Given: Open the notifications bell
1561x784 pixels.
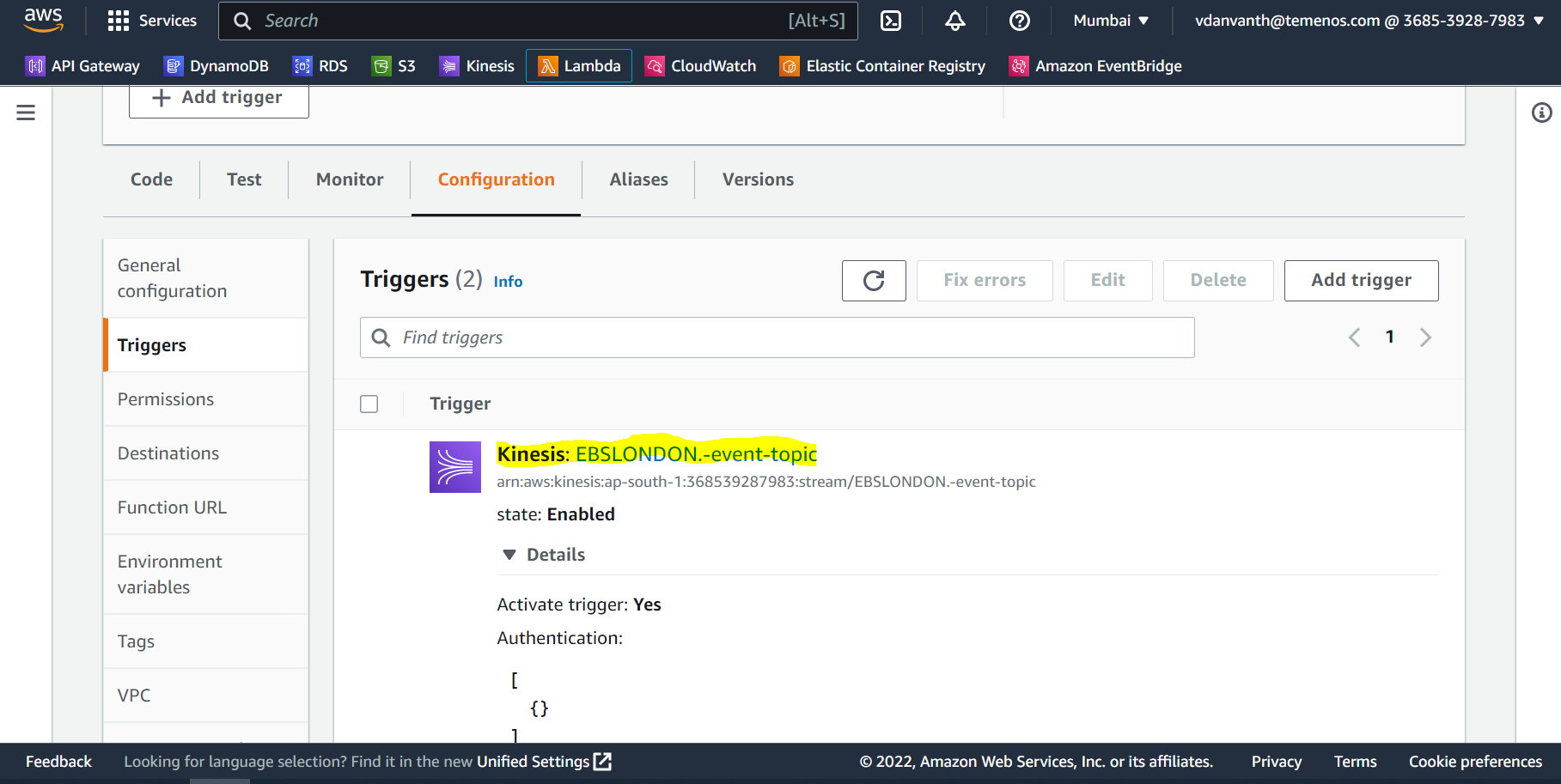Looking at the screenshot, I should 954,21.
